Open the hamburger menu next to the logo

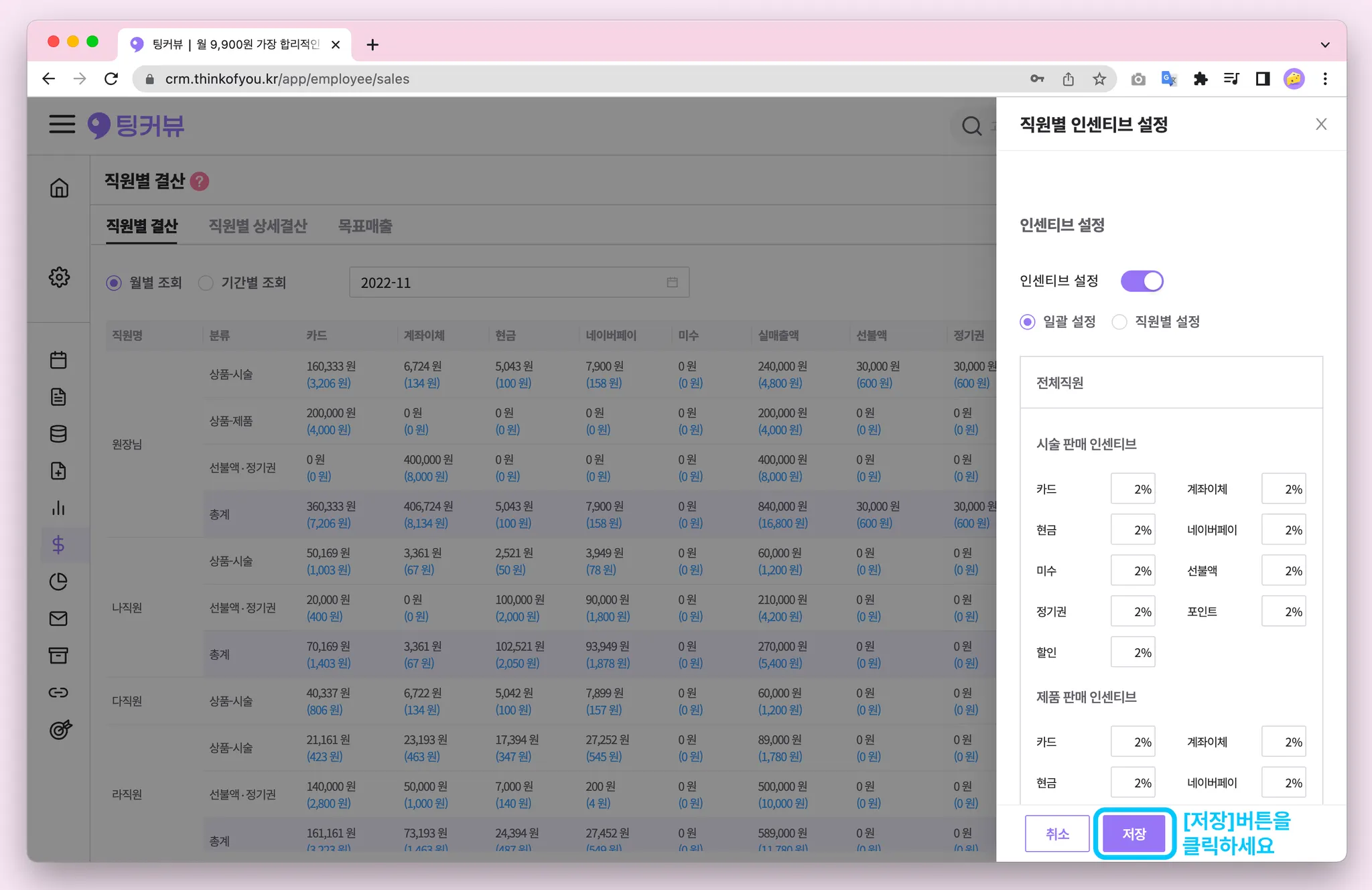pos(62,124)
